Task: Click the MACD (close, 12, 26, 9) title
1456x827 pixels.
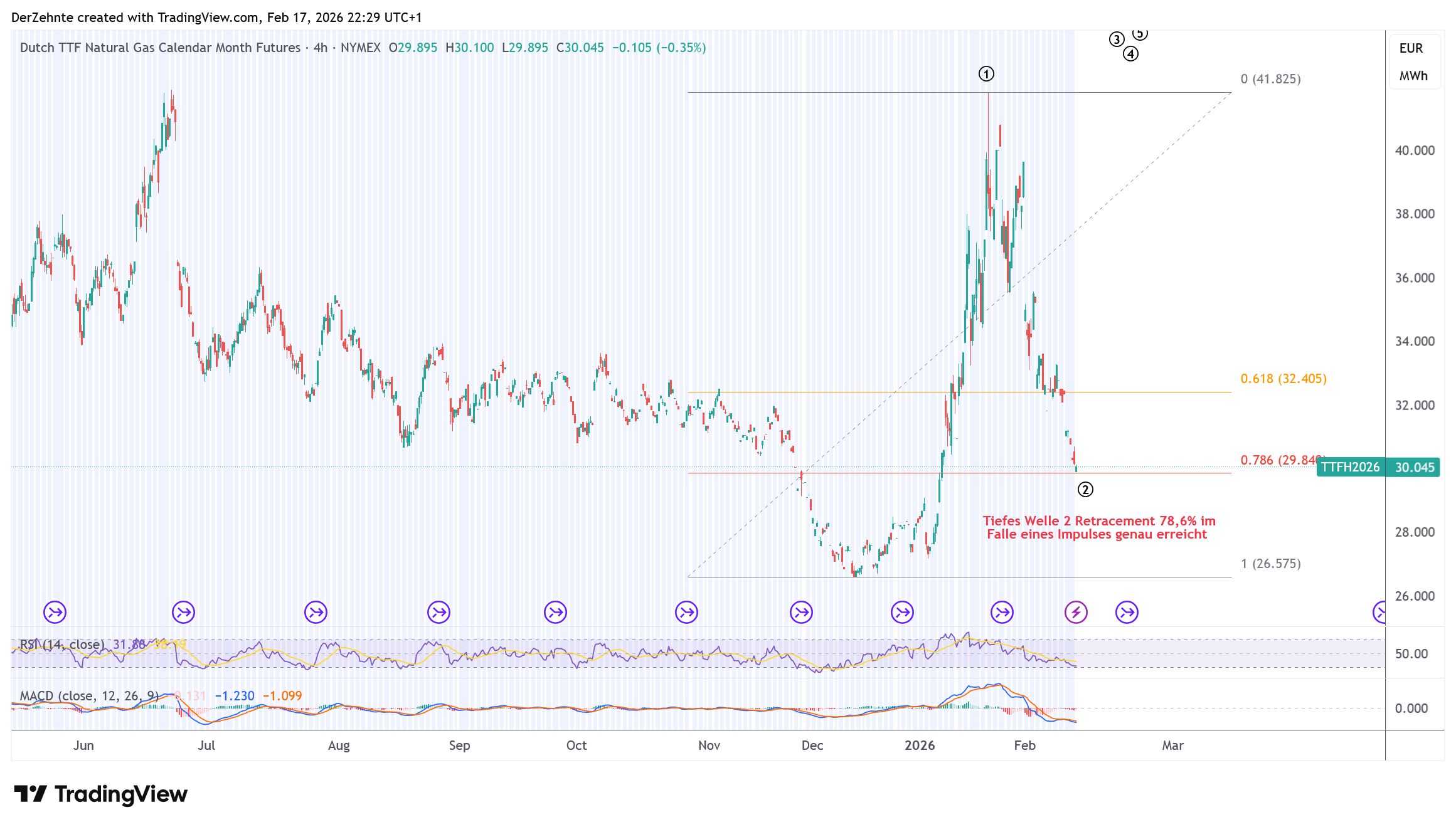Action: pos(89,696)
